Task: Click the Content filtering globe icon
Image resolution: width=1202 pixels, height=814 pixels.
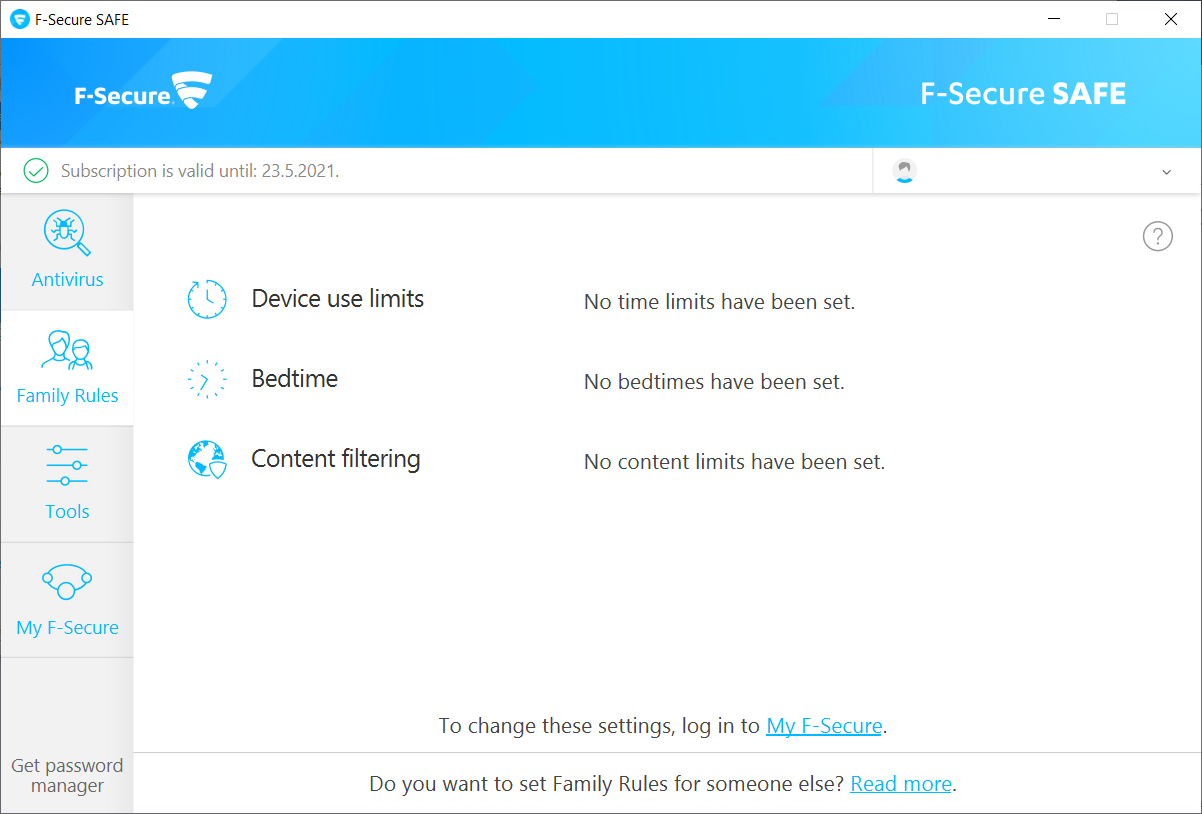Action: [x=207, y=460]
